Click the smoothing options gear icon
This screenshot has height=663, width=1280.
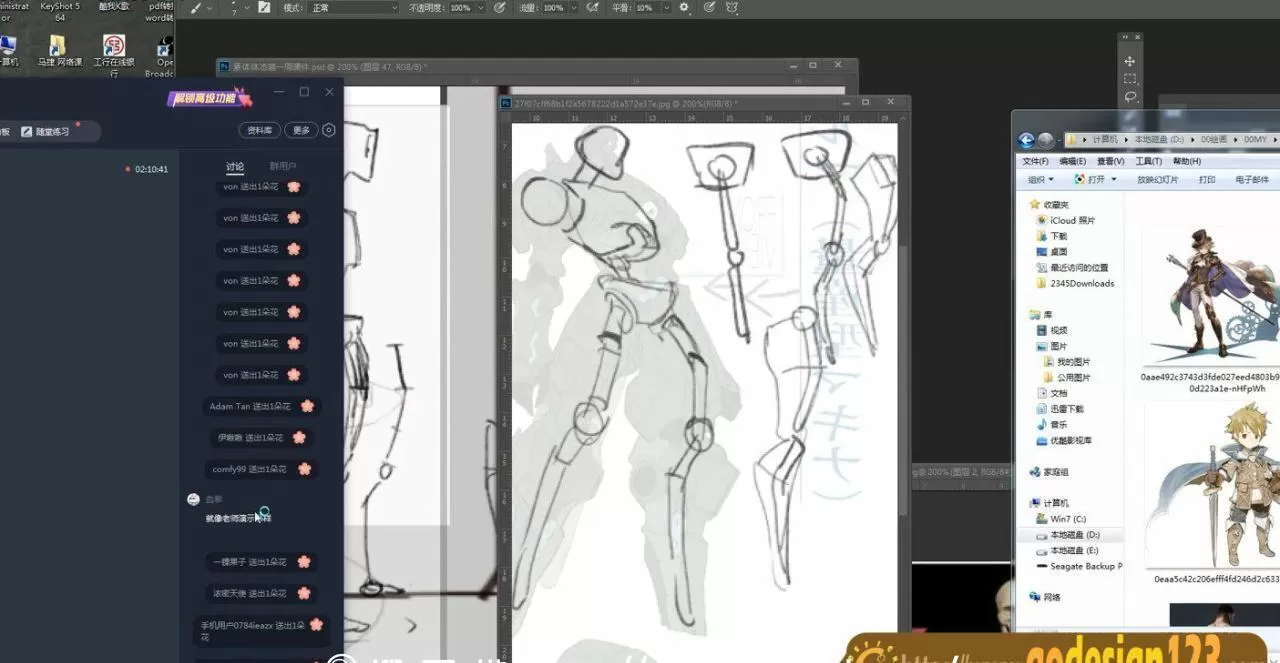(x=684, y=7)
